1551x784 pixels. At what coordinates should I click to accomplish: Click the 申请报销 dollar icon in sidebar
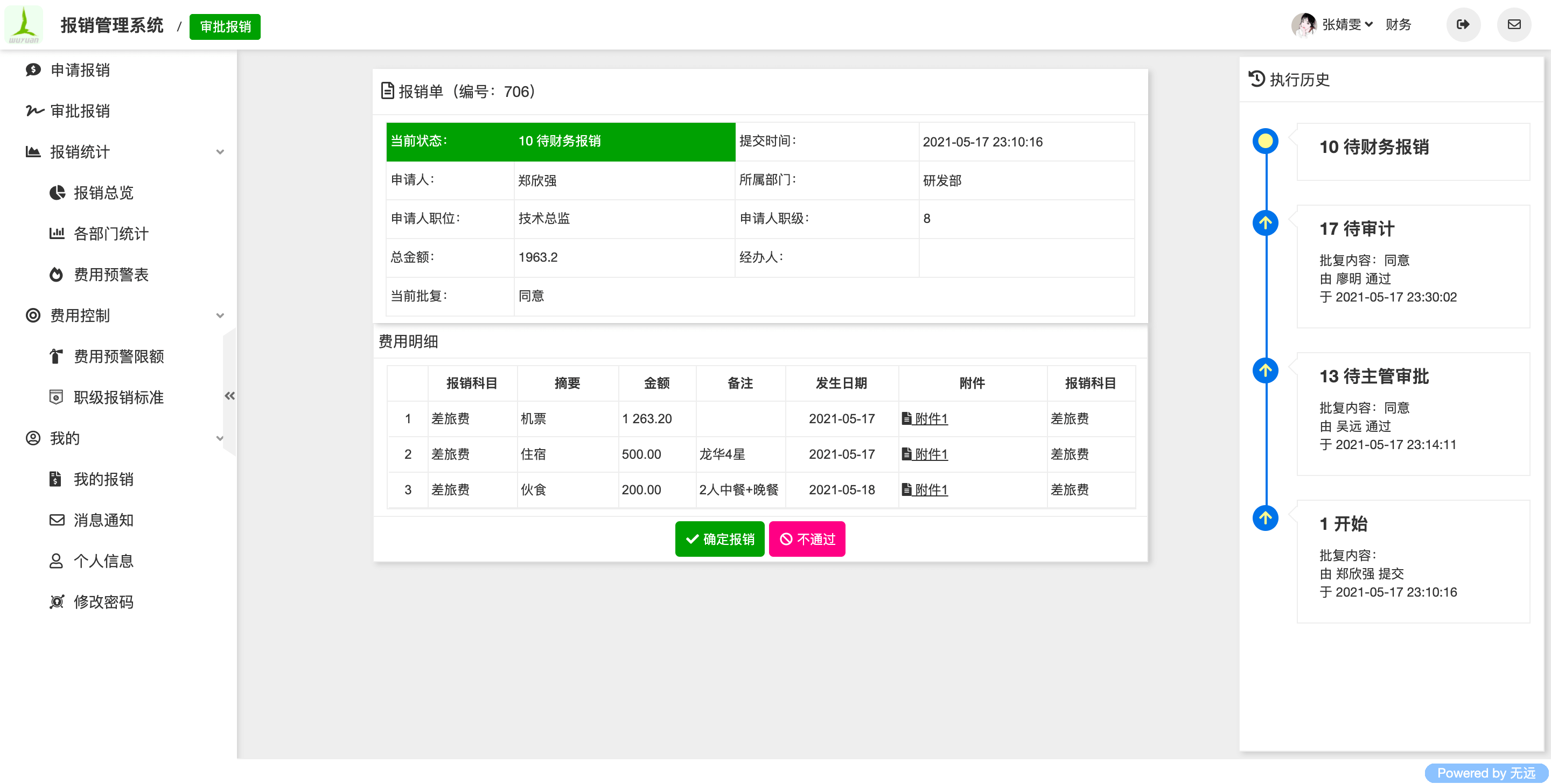click(x=33, y=70)
